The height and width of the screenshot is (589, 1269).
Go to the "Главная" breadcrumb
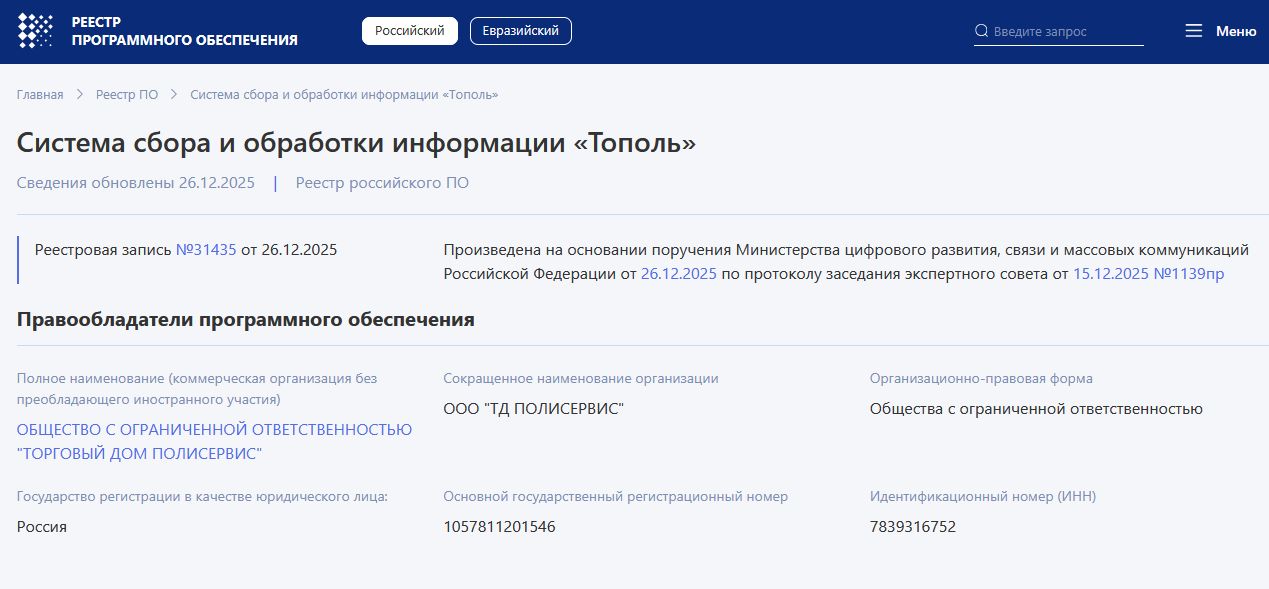[40, 95]
